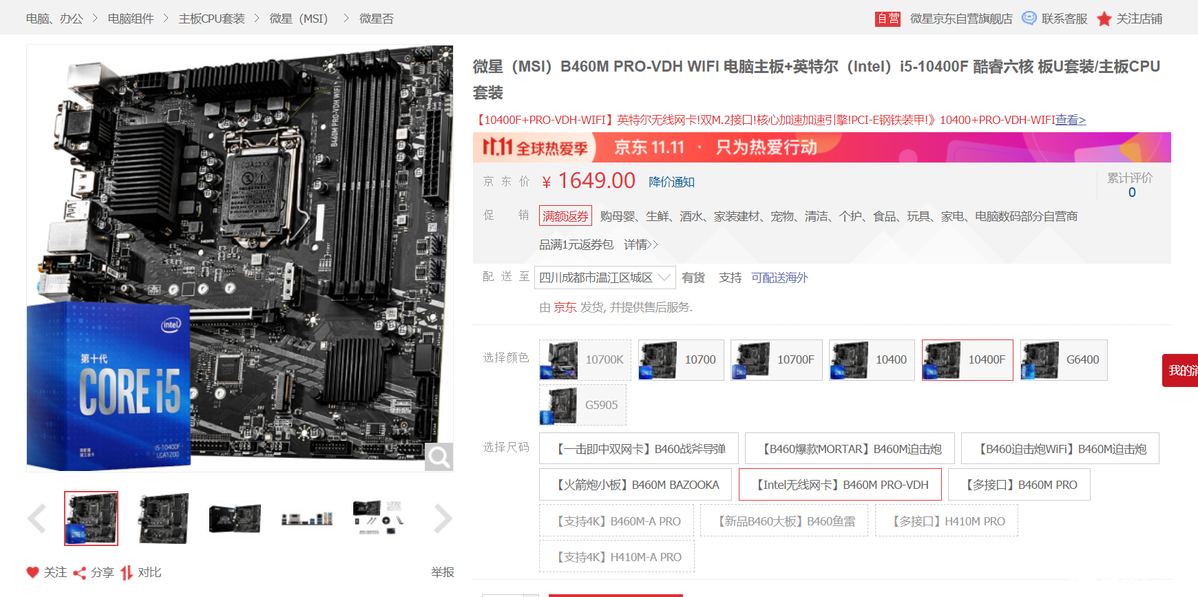Choose 【支持4K】B460M-A PRO option
The height and width of the screenshot is (597, 1198).
pyautogui.click(x=617, y=521)
